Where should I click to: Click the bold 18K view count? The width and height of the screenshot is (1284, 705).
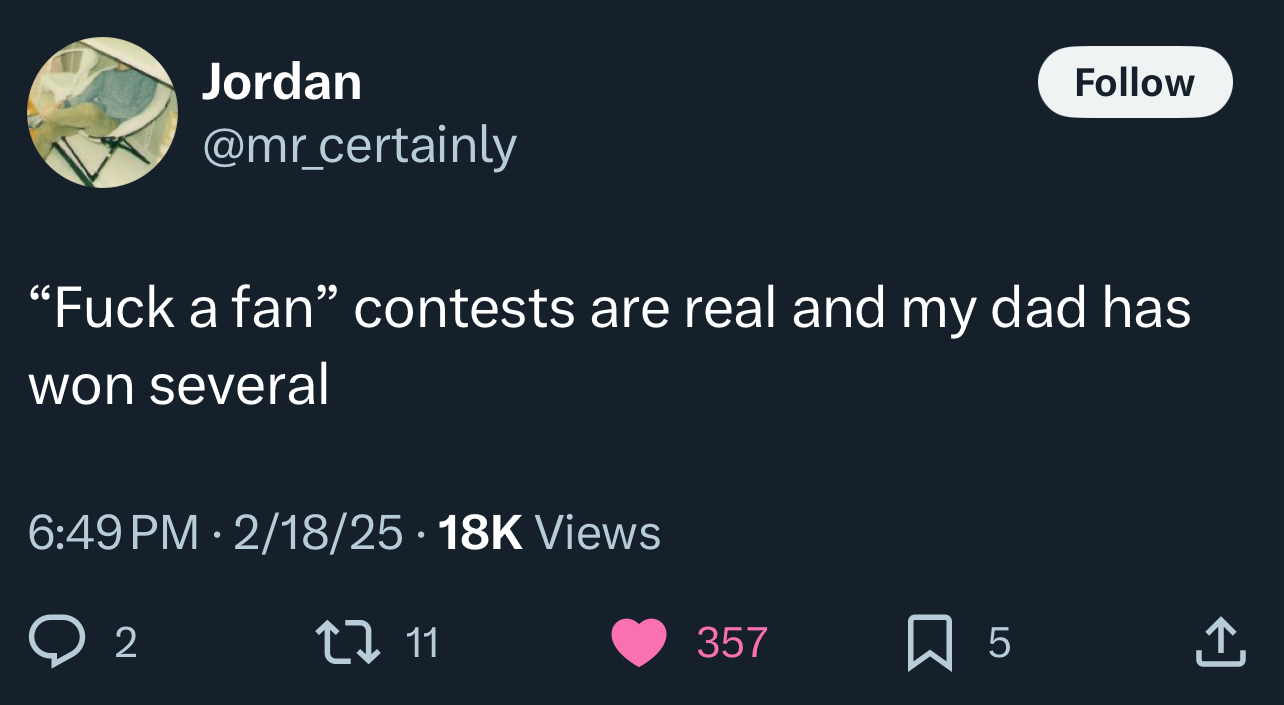click(480, 532)
